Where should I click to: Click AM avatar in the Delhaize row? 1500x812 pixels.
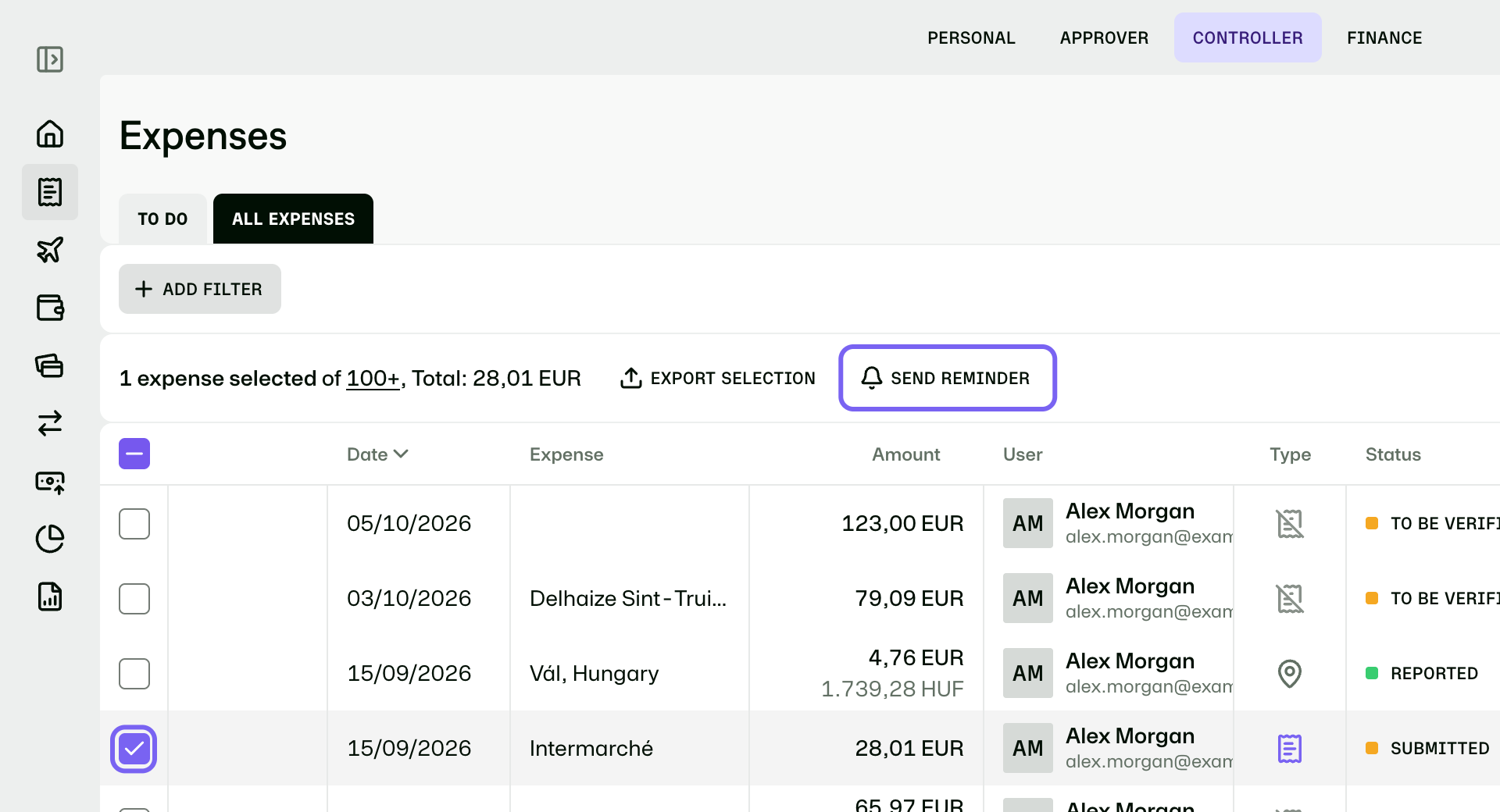point(1028,598)
